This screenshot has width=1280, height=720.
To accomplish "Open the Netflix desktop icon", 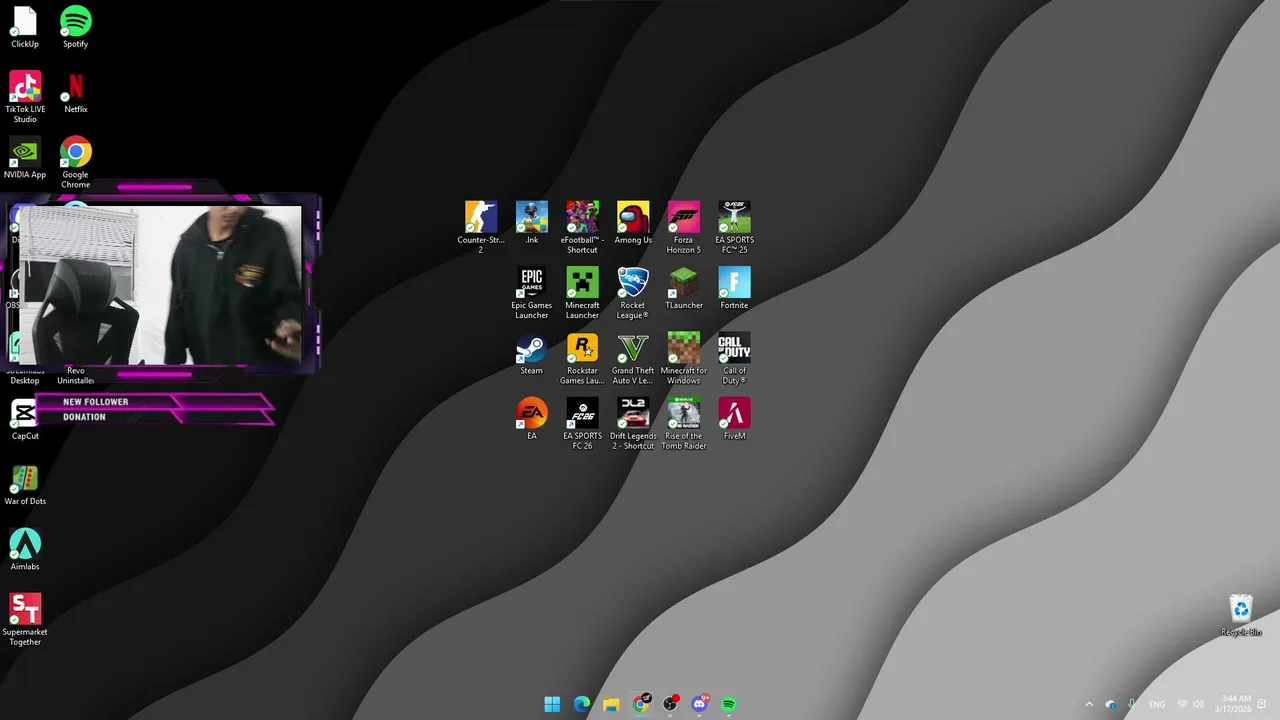I will click(x=76, y=92).
